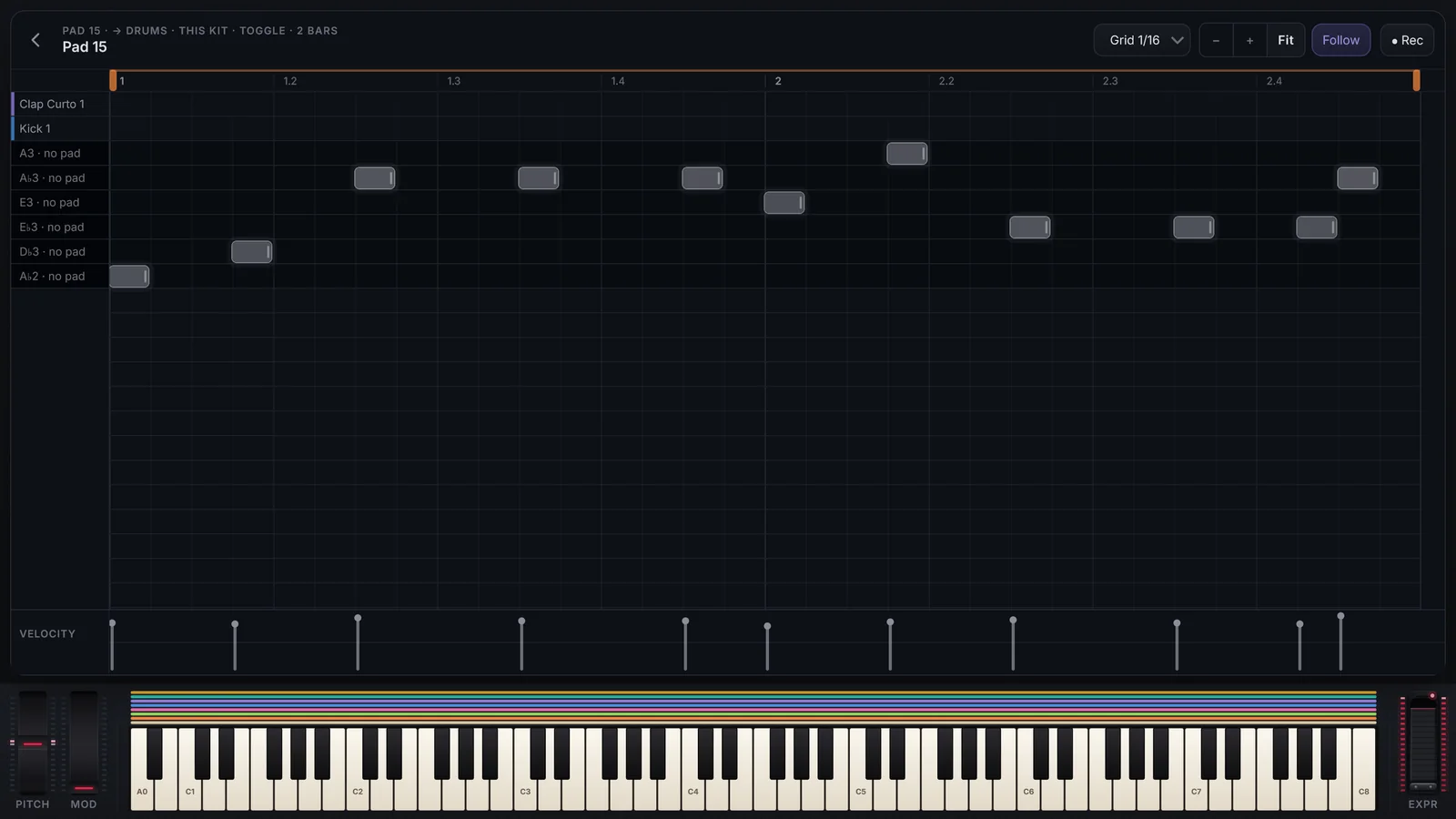1456x819 pixels.
Task: Select the D♭3 · no pad row
Action: pos(60,251)
